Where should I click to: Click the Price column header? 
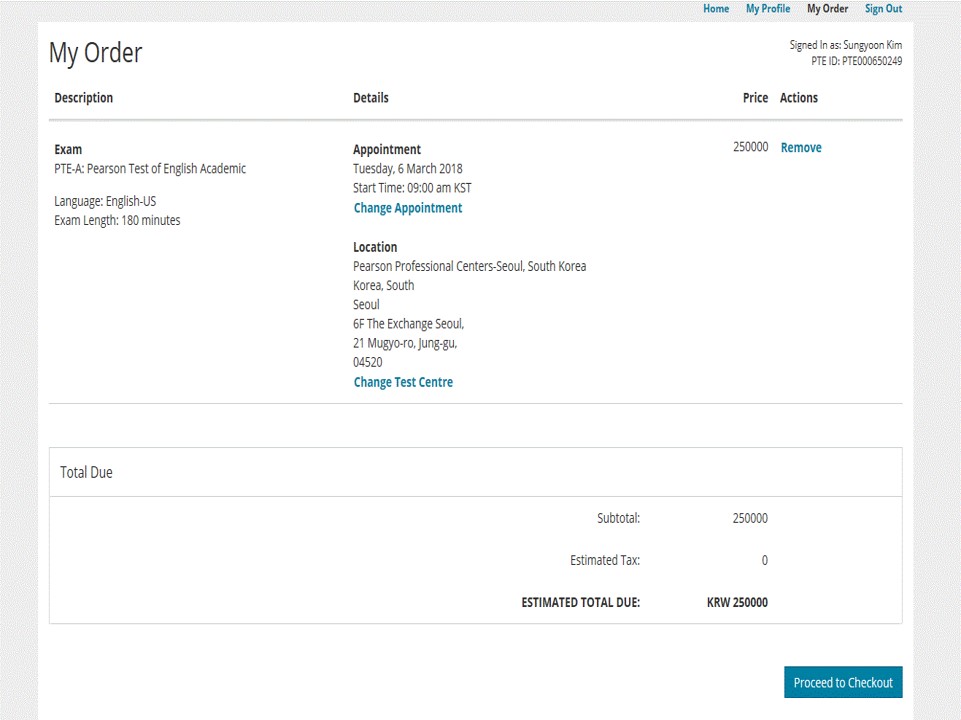pos(755,98)
